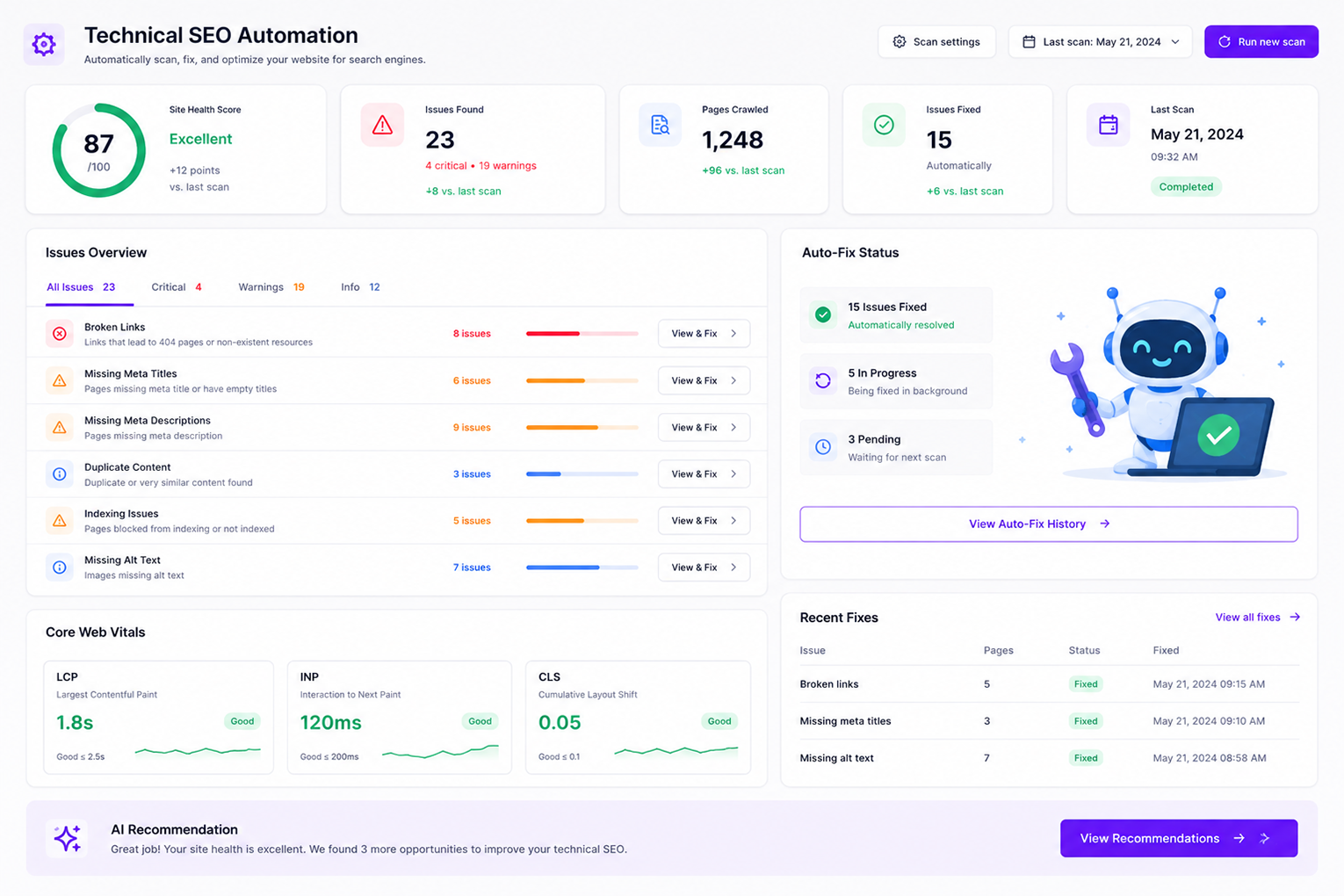Click the INP sparkline chart

click(x=440, y=751)
